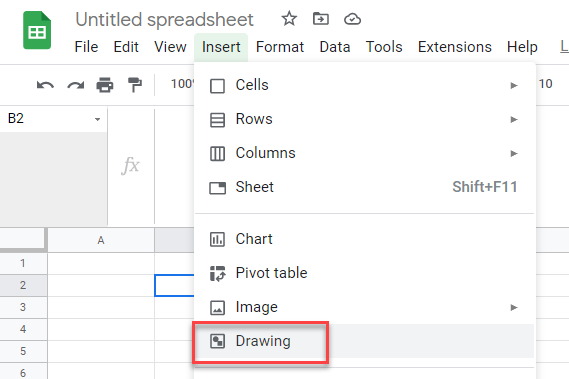The height and width of the screenshot is (379, 569).
Task: Click the move to folder icon
Action: click(321, 19)
